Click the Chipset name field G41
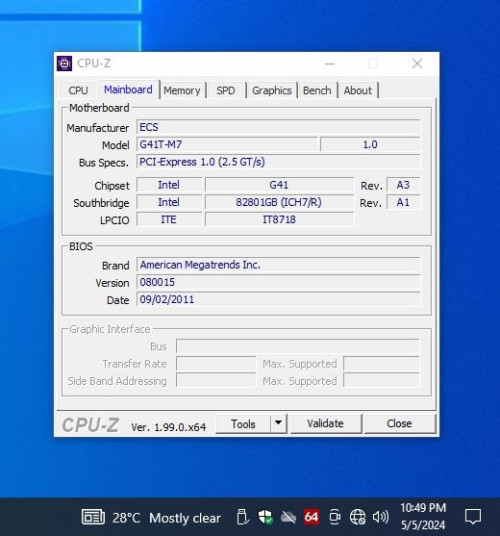This screenshot has height=536, width=500. (279, 185)
